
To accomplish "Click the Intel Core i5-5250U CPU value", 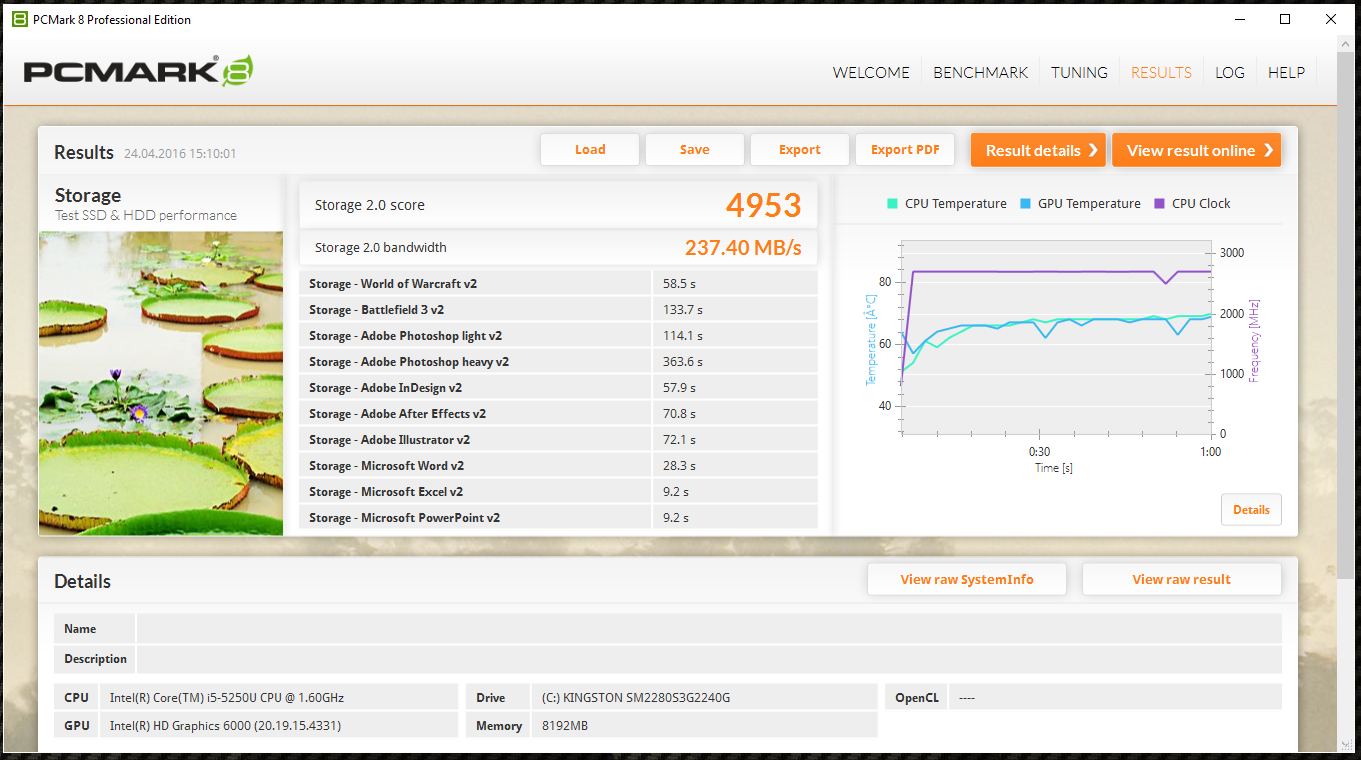I will (227, 698).
